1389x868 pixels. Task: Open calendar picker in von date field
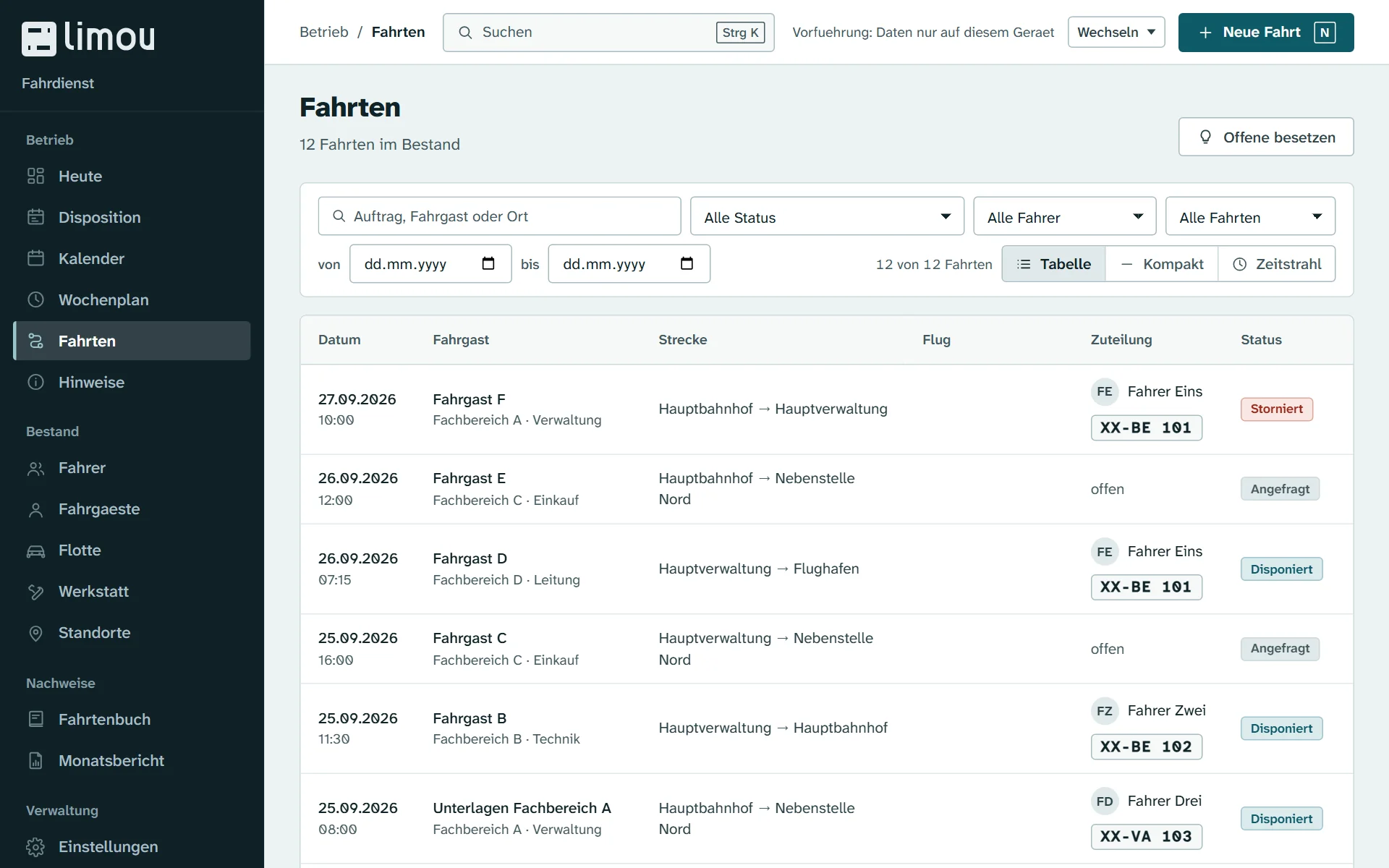pyautogui.click(x=488, y=263)
